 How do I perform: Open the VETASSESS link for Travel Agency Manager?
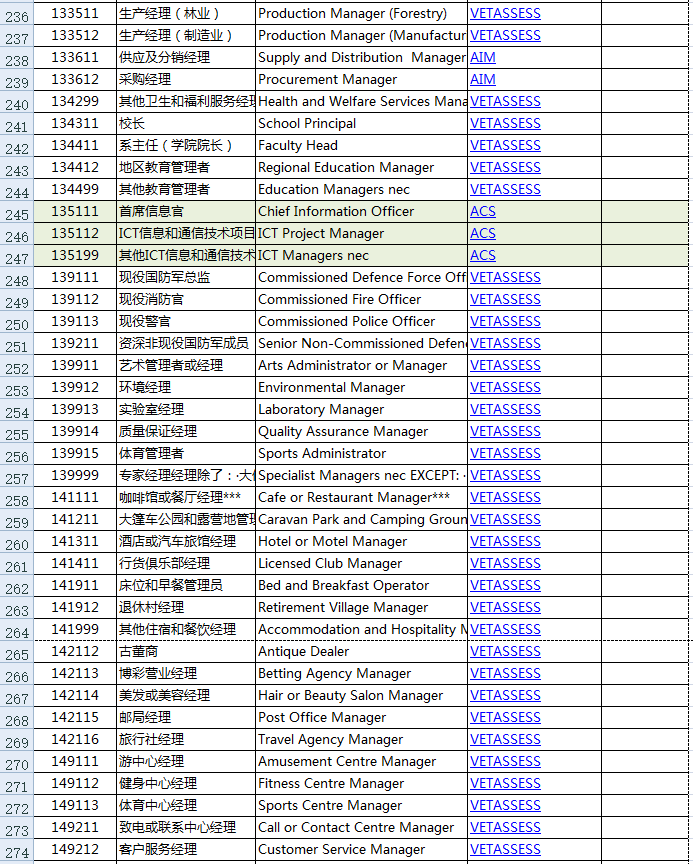[x=505, y=739]
